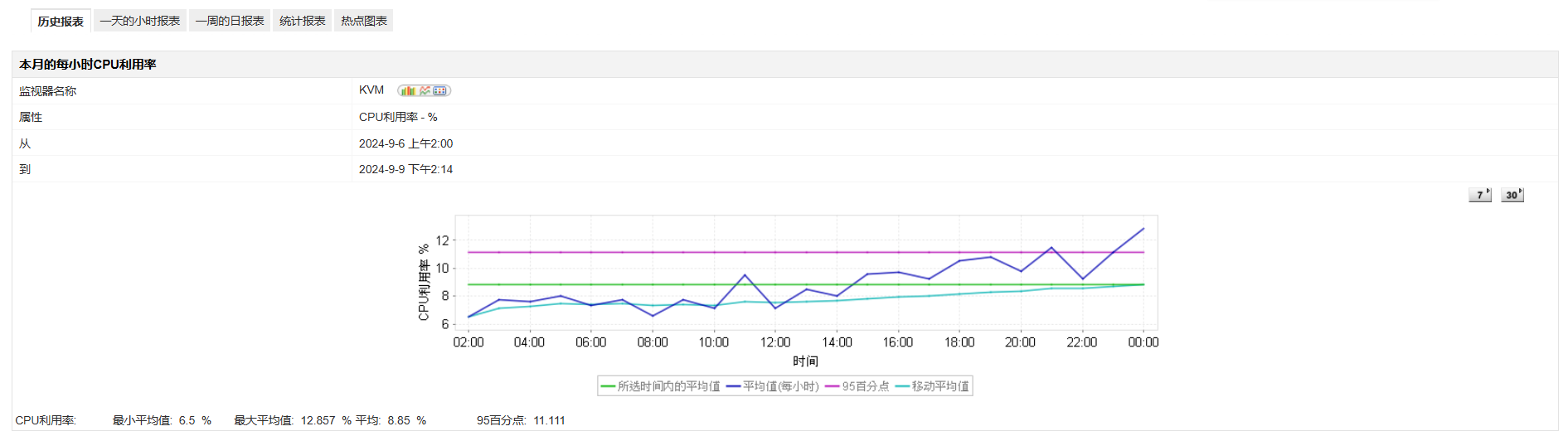Show the 7-day report

[x=1480, y=195]
